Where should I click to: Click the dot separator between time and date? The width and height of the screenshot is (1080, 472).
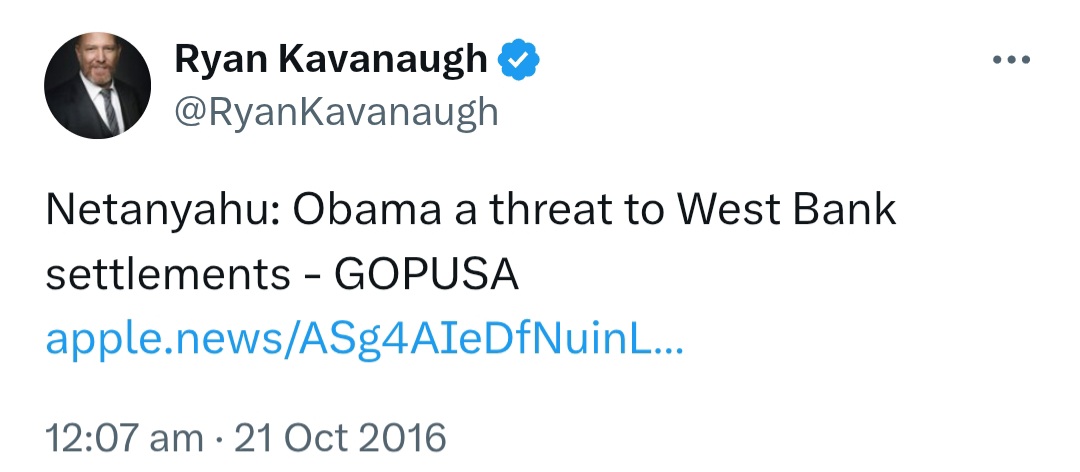pos(219,439)
